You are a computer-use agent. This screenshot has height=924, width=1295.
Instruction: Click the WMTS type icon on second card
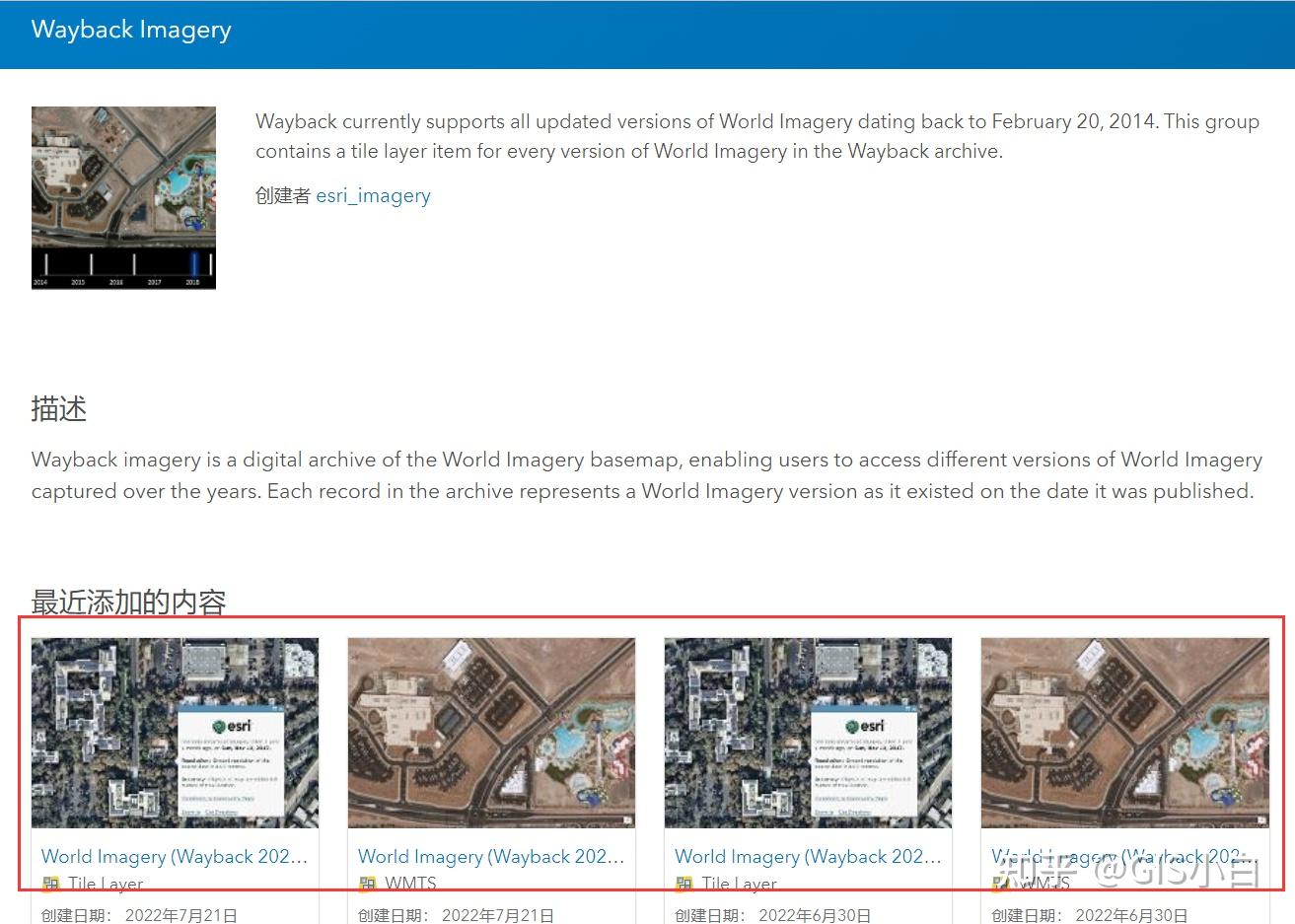(368, 884)
